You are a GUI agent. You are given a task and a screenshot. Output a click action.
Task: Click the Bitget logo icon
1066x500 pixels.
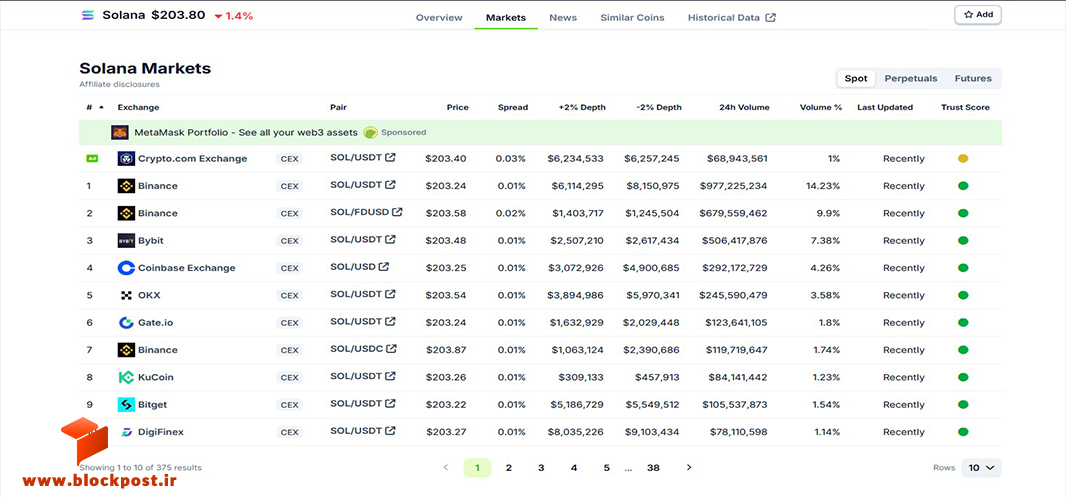(126, 404)
